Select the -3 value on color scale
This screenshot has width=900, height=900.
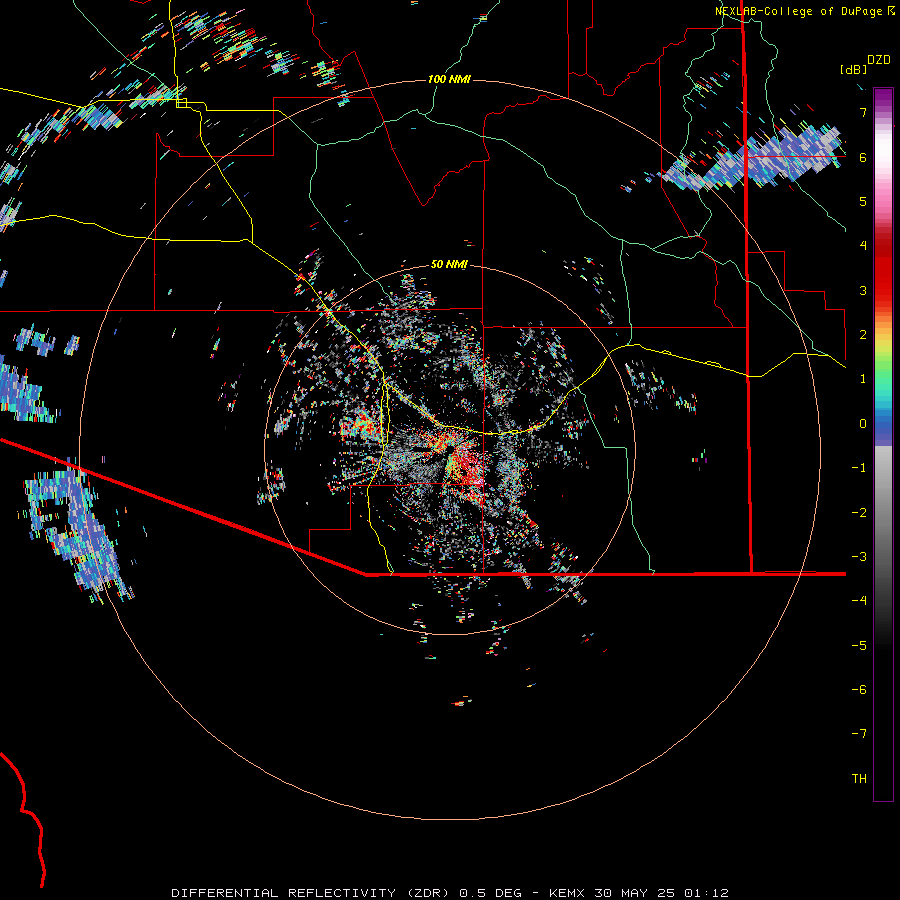859,557
